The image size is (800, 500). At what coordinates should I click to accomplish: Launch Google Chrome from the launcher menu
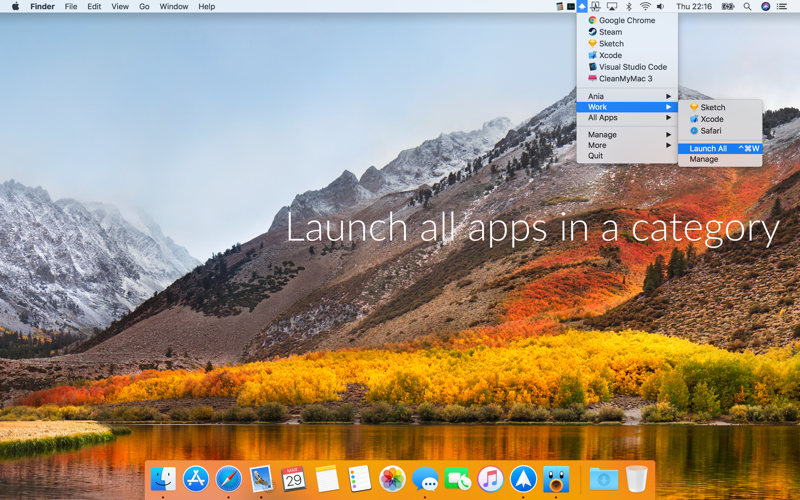[x=627, y=20]
